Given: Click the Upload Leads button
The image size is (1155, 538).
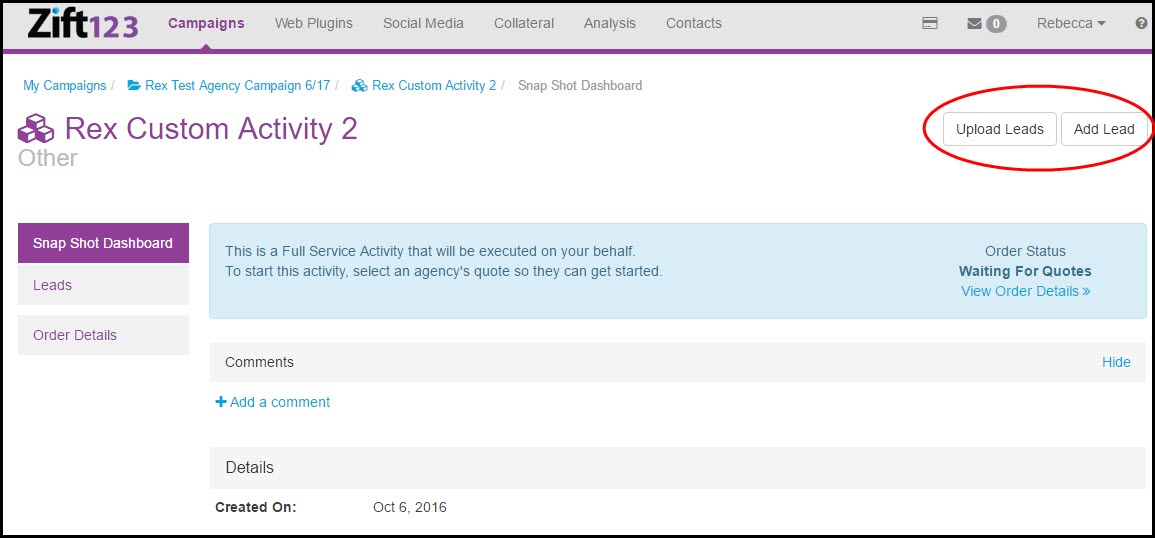Looking at the screenshot, I should click(999, 129).
